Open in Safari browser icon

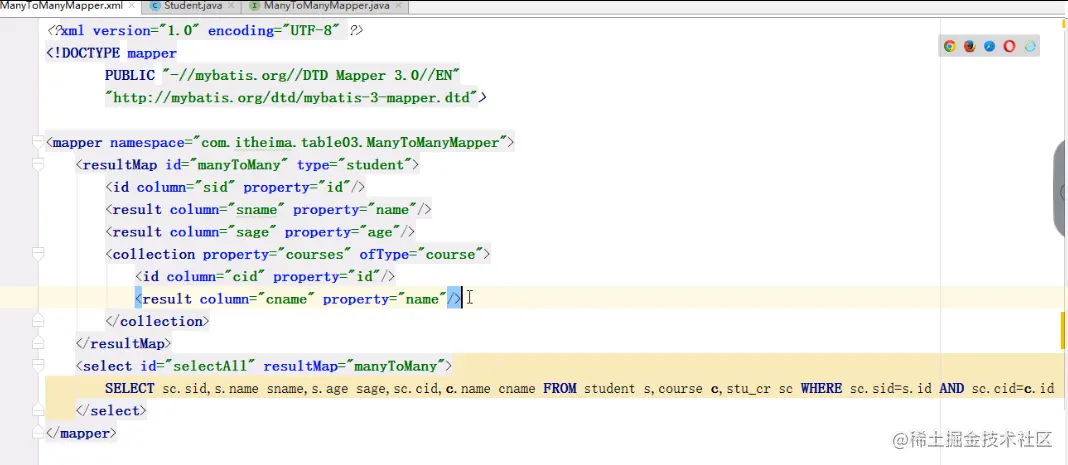pyautogui.click(x=989, y=46)
